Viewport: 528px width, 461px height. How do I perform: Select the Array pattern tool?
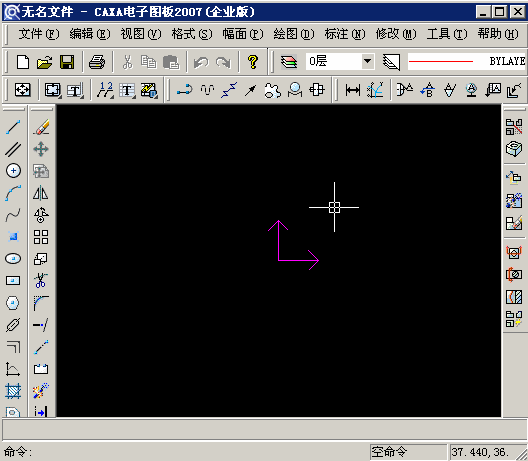click(41, 237)
